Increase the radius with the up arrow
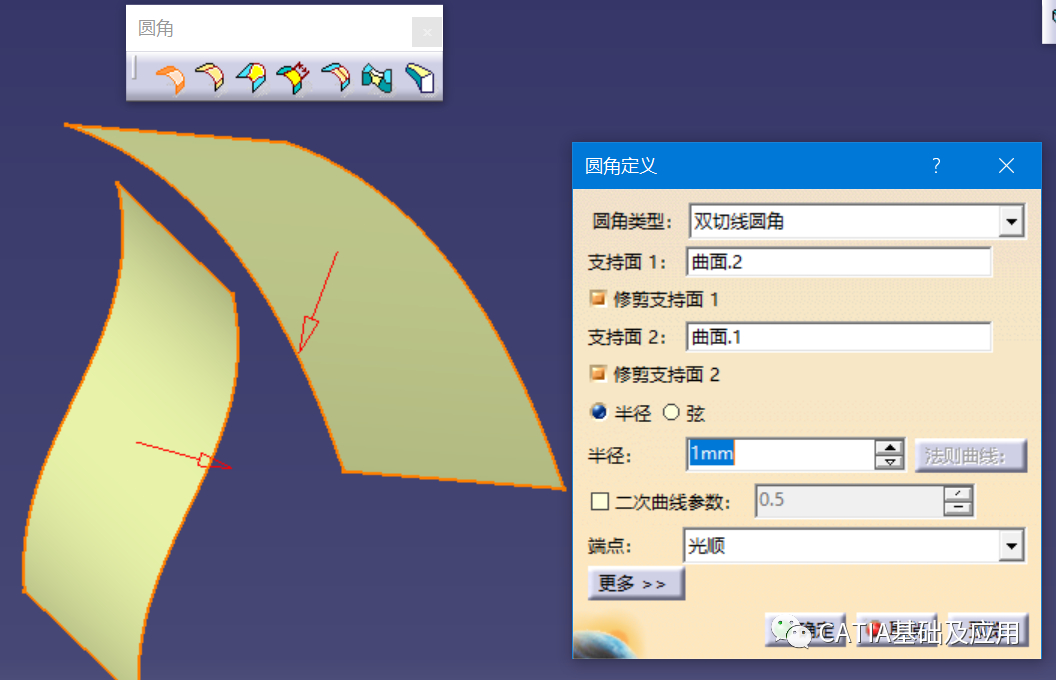Image resolution: width=1056 pixels, height=680 pixels. tap(890, 447)
